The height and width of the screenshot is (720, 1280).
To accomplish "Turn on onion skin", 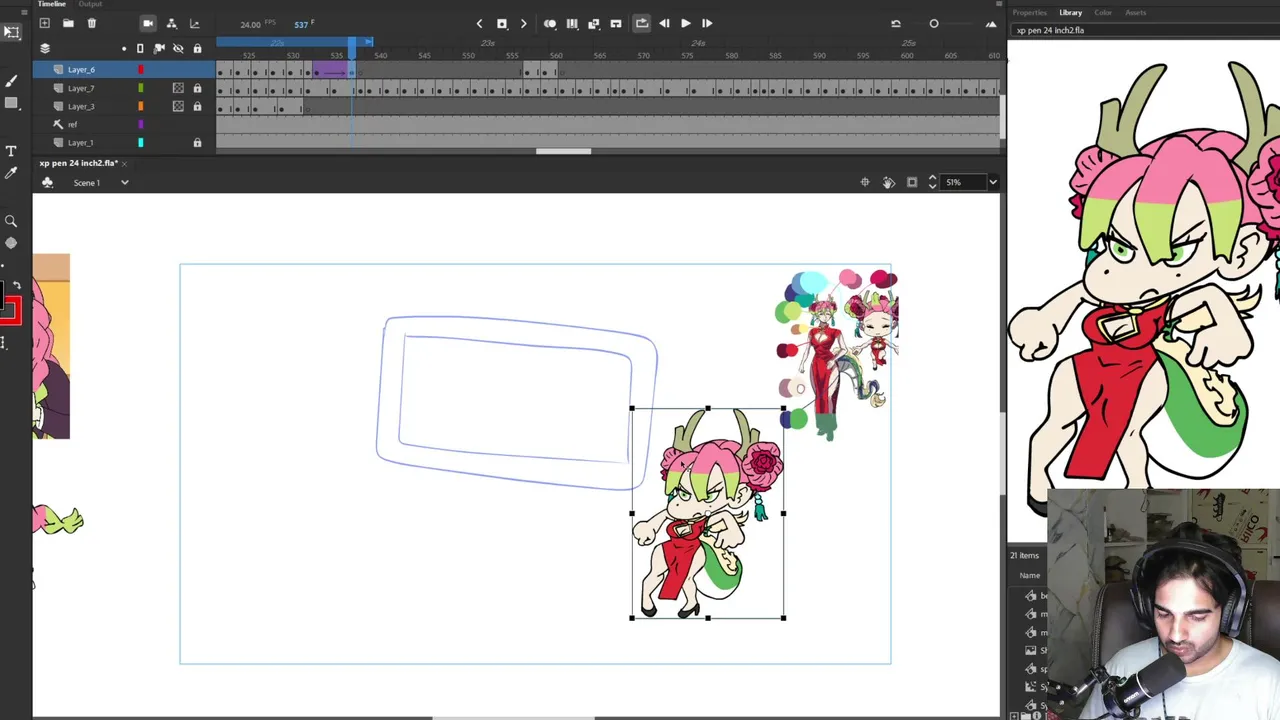I will tap(550, 23).
